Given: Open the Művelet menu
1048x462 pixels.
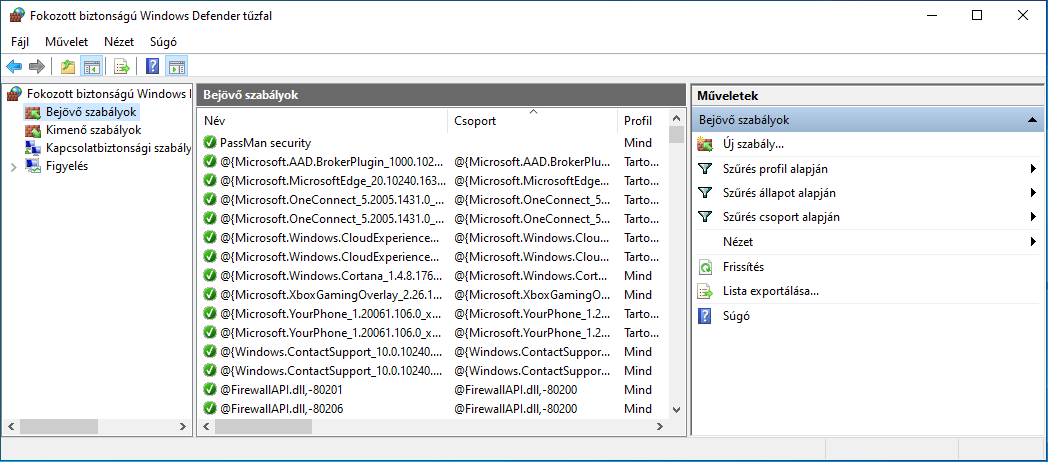Looking at the screenshot, I should tap(66, 41).
